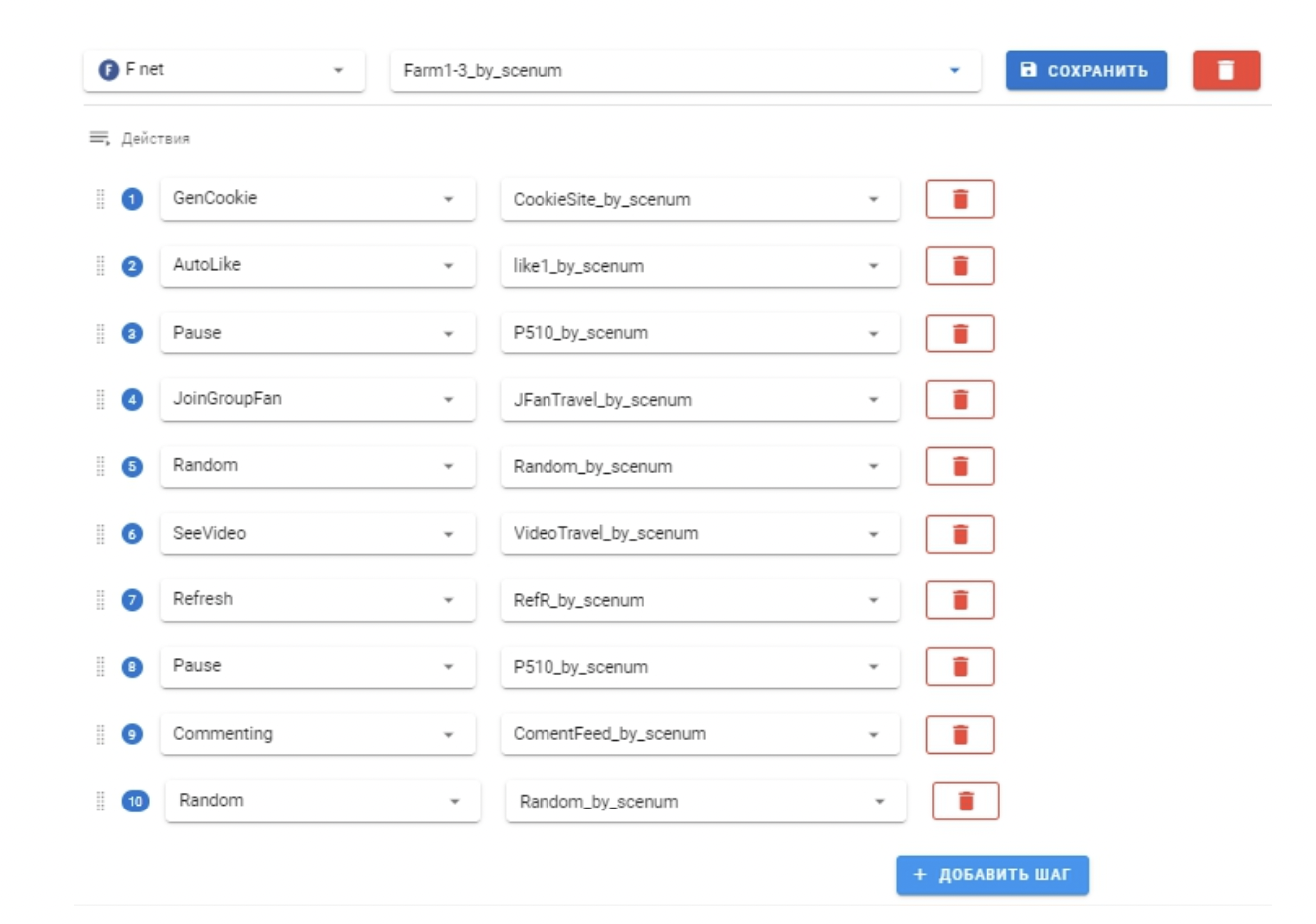Remove the Refresh step via trash icon
Viewport: 1316px width, 924px height.
(960, 600)
